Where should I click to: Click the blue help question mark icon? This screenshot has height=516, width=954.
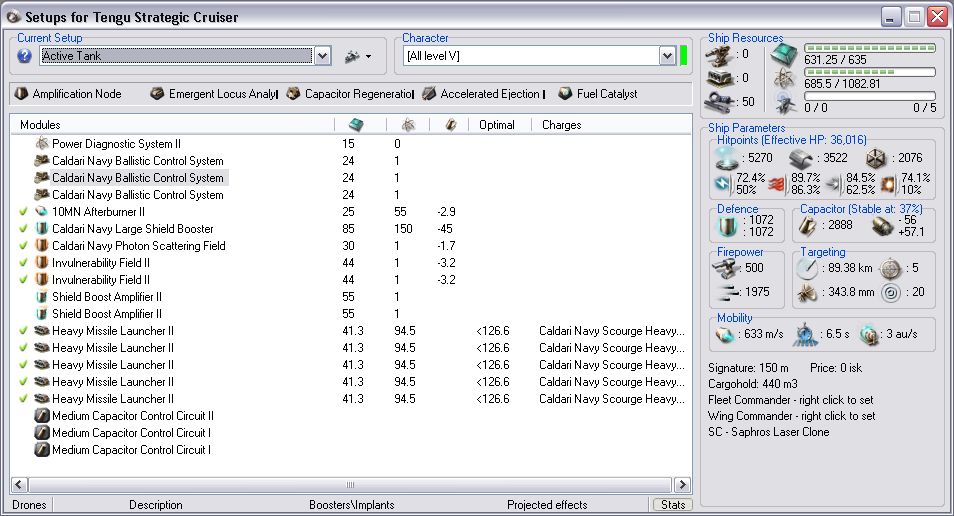pyautogui.click(x=24, y=56)
